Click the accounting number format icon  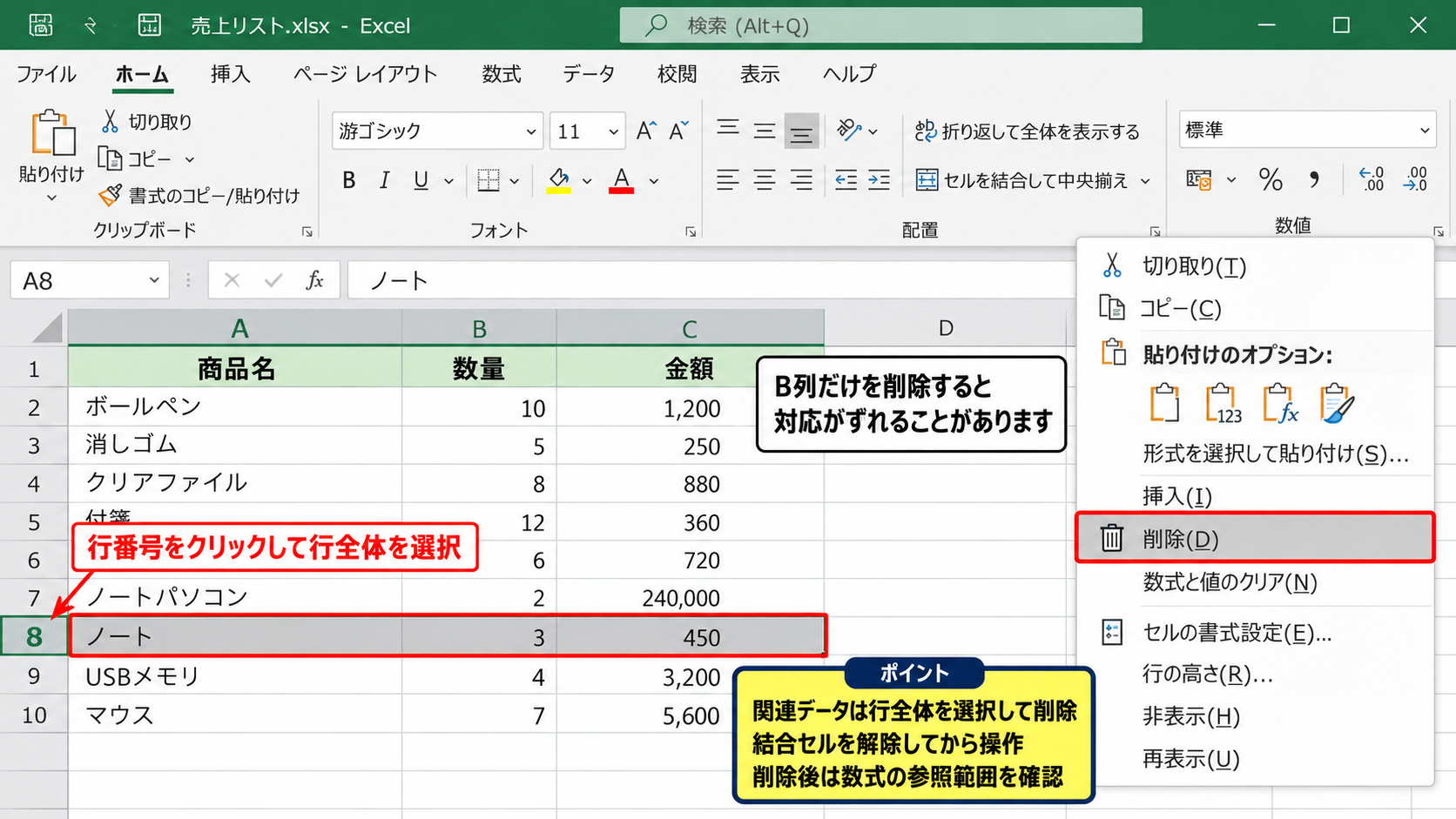click(1199, 180)
